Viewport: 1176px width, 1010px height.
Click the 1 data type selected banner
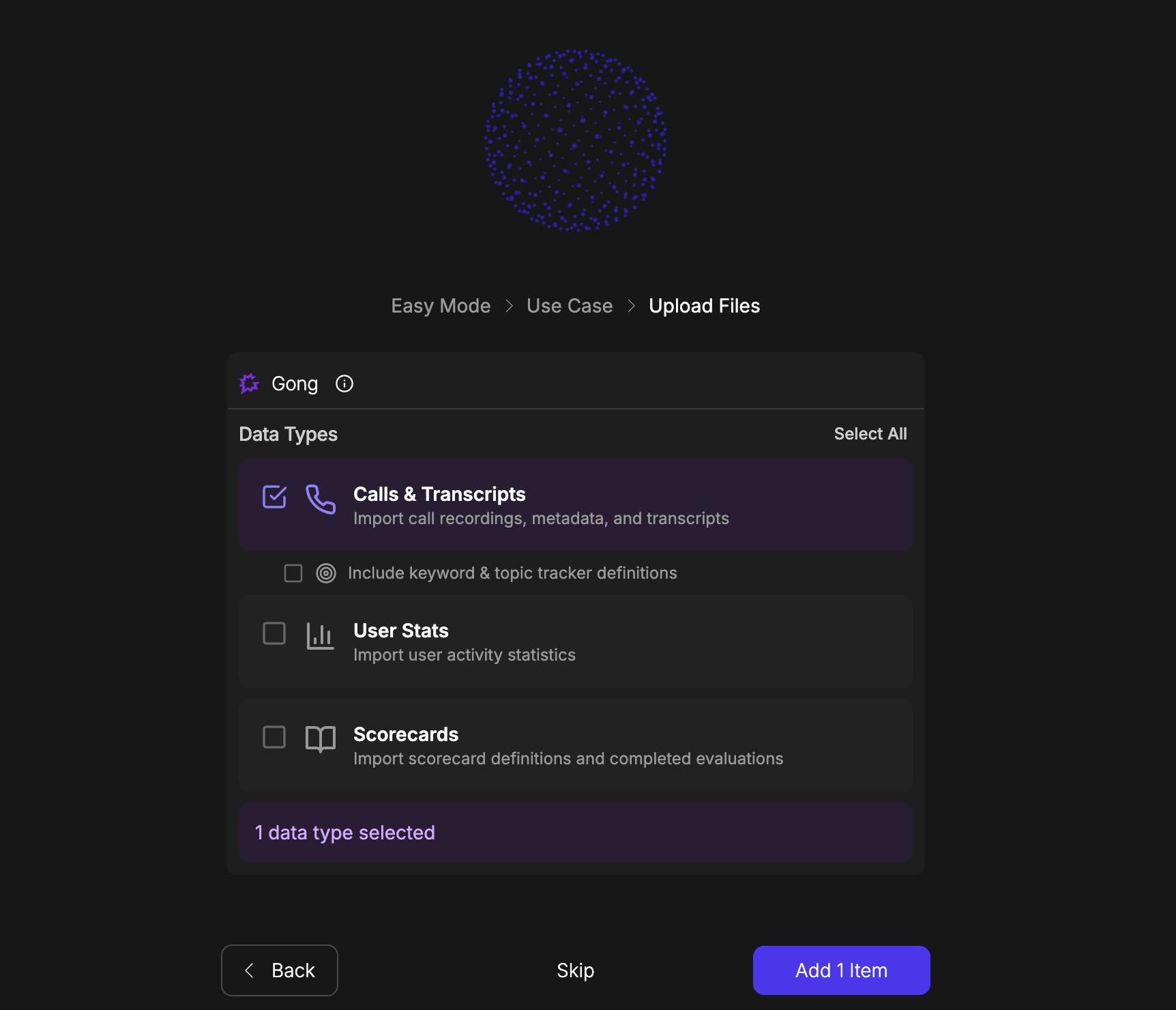pos(576,833)
